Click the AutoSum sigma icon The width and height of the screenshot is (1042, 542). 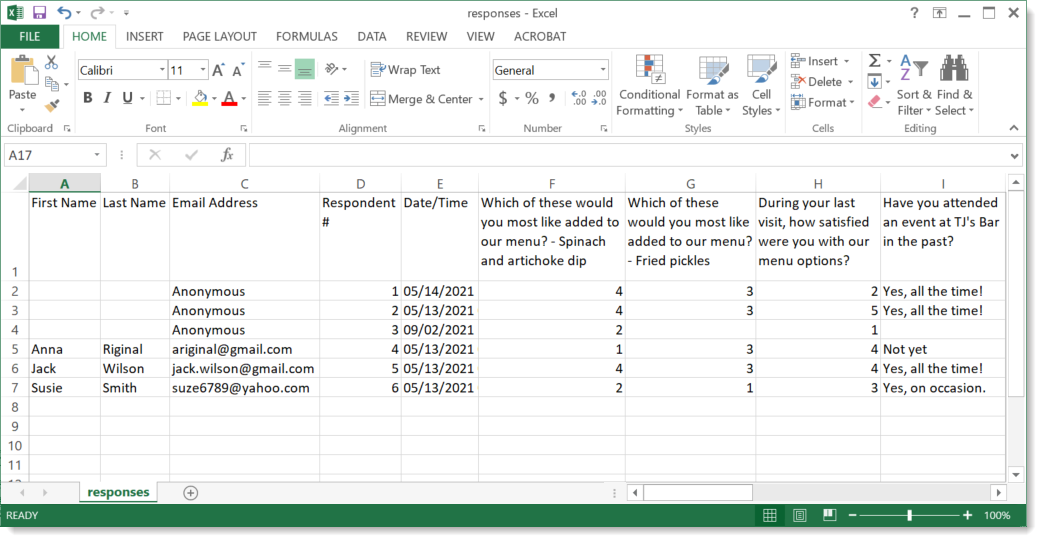click(875, 61)
